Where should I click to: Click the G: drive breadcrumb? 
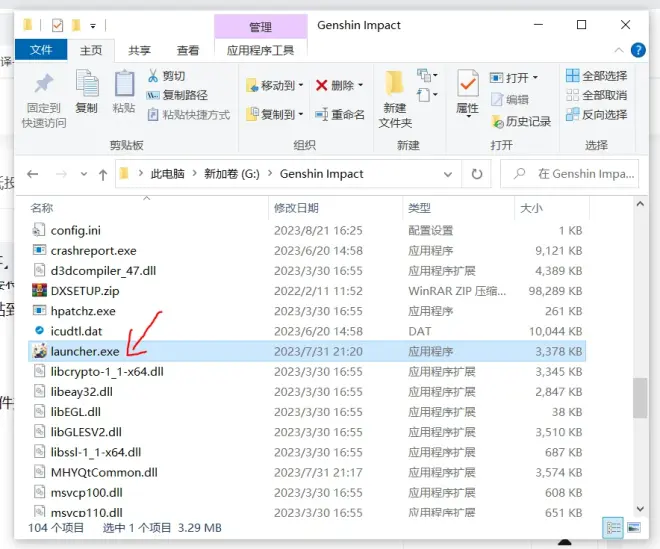(232, 174)
